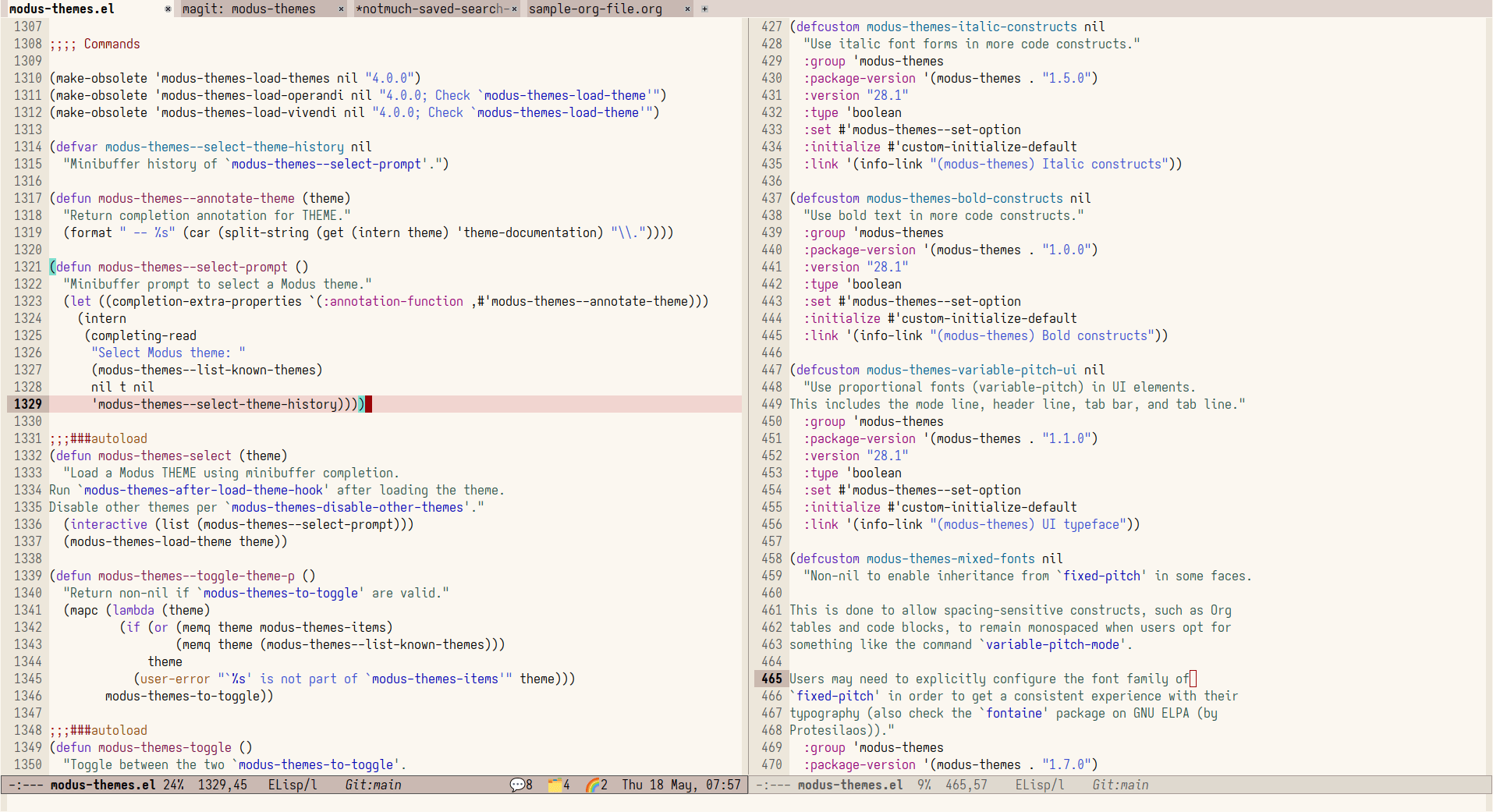Close the magit: modus-themes tab
1493x812 pixels.
(341, 9)
